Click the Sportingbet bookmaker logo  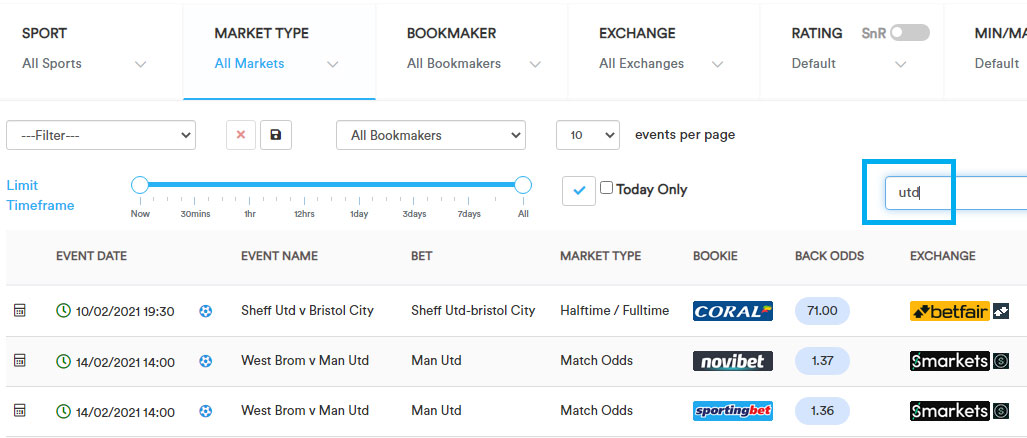coord(733,411)
